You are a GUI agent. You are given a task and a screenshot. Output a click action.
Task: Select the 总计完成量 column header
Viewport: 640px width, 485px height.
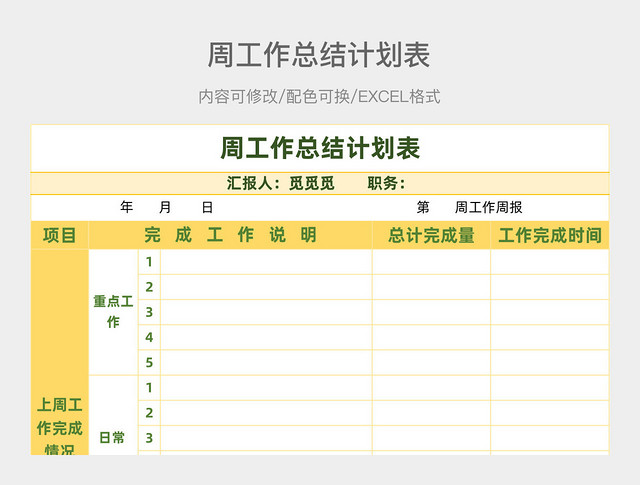(431, 235)
